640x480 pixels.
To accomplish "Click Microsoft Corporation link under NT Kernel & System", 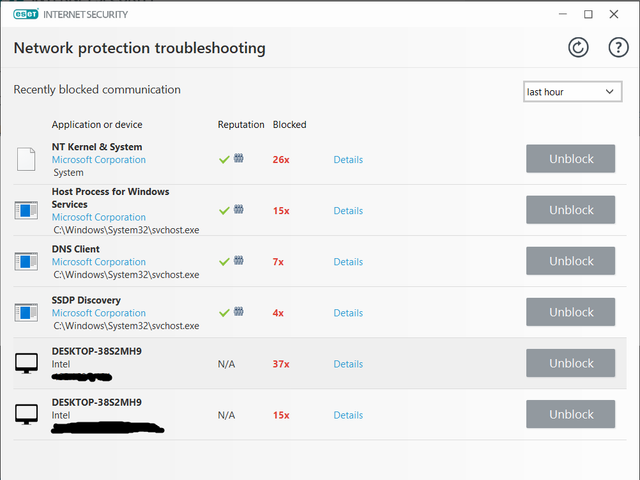I will tap(98, 160).
